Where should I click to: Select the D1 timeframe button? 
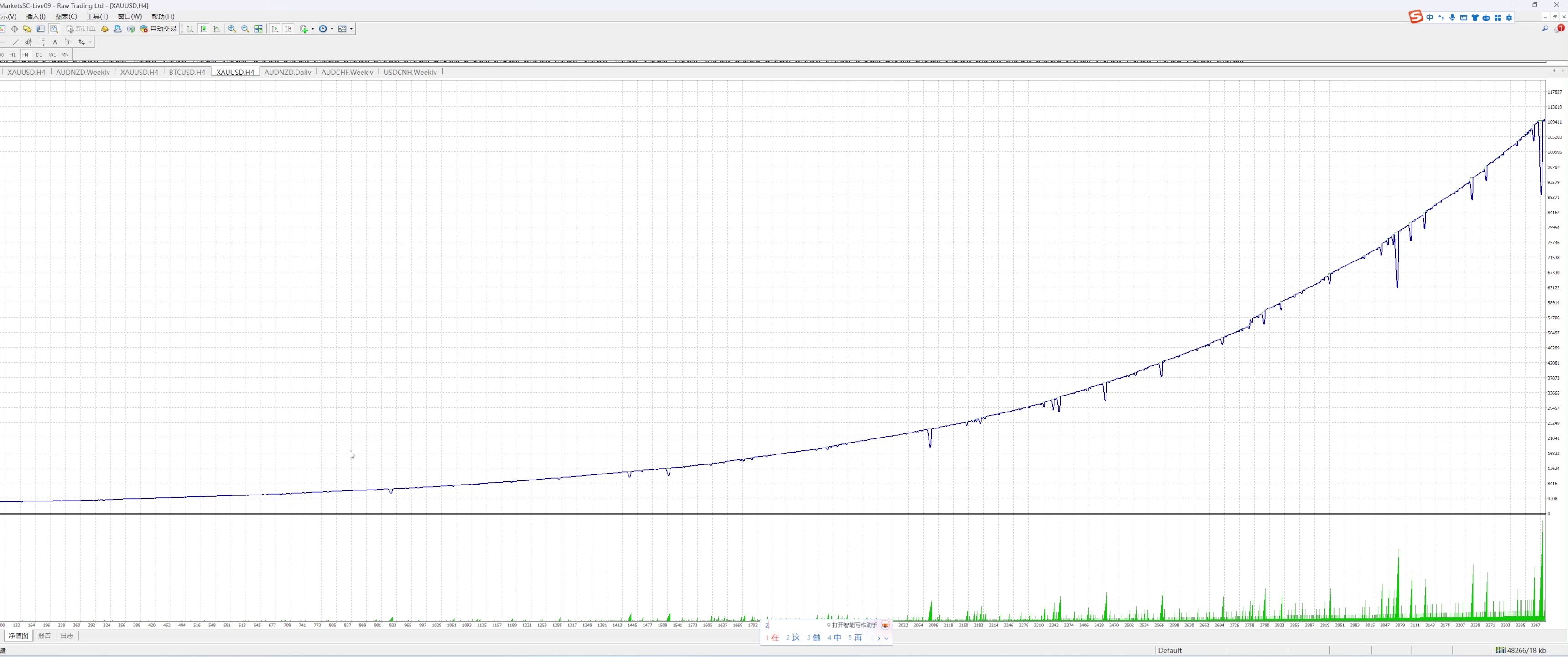[x=39, y=55]
